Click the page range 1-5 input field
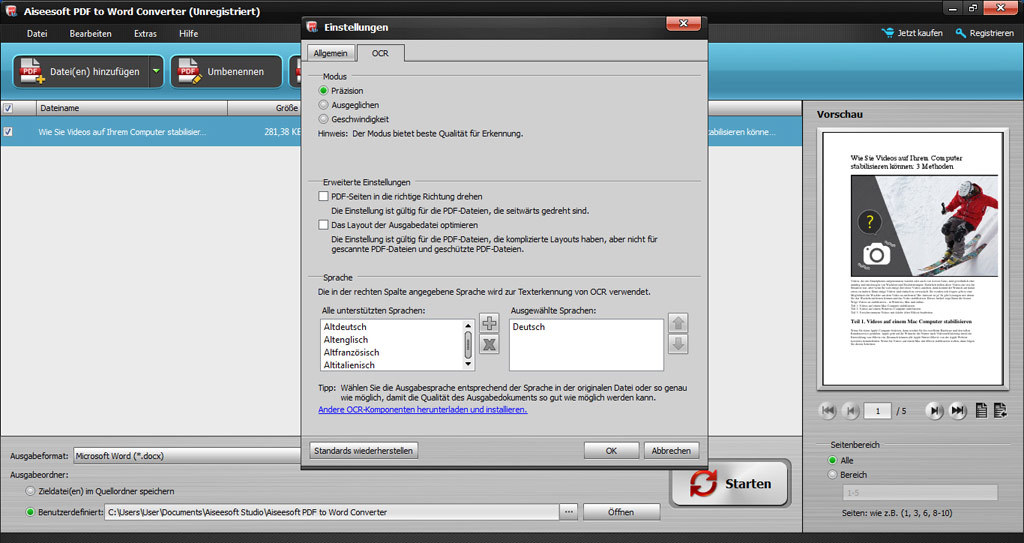Viewport: 1024px width, 543px height. click(x=920, y=493)
